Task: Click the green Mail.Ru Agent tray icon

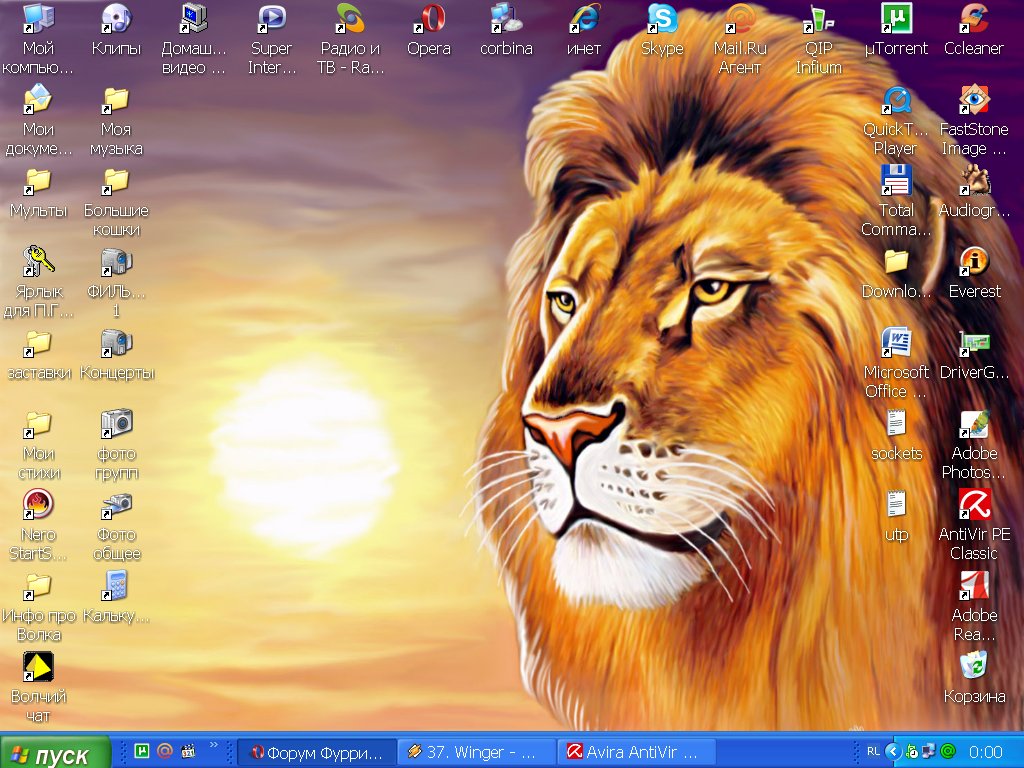Action: [x=948, y=752]
